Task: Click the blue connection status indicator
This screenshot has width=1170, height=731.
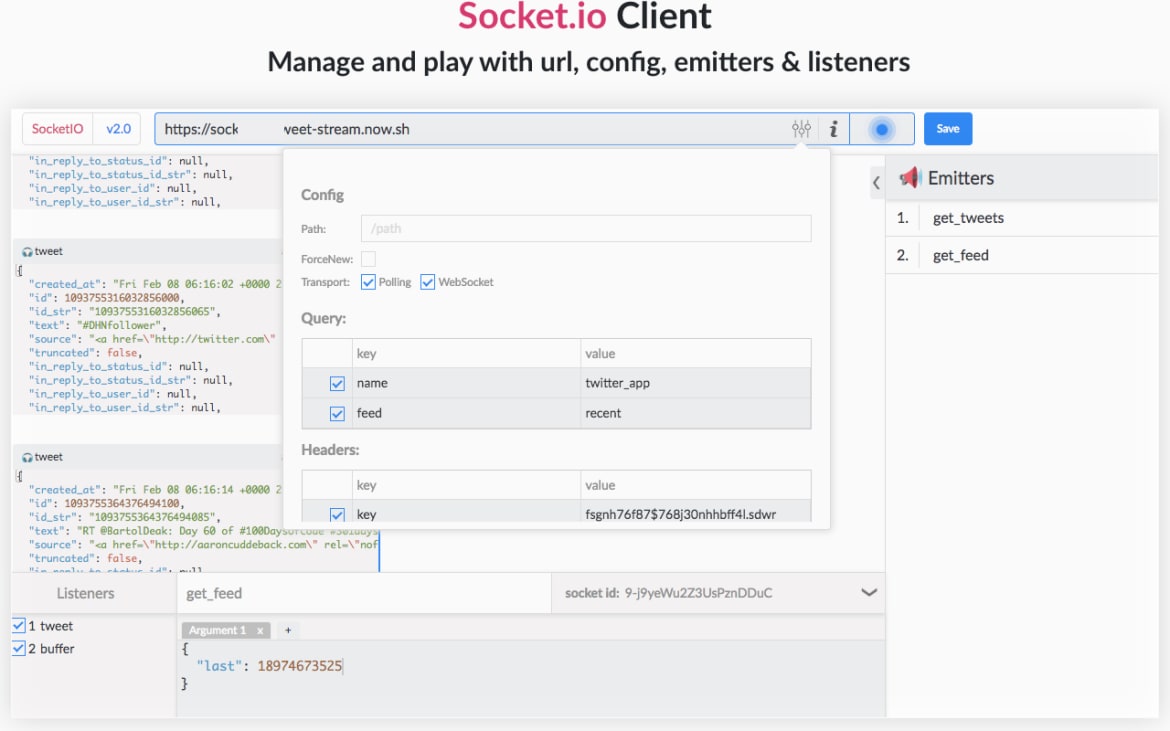Action: click(884, 128)
